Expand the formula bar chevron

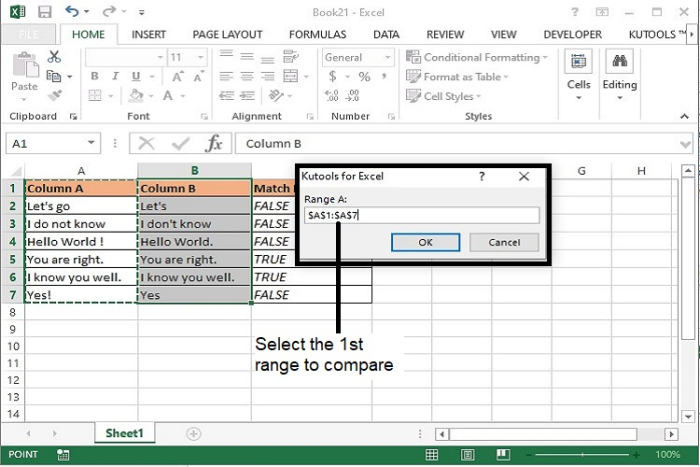pos(685,144)
